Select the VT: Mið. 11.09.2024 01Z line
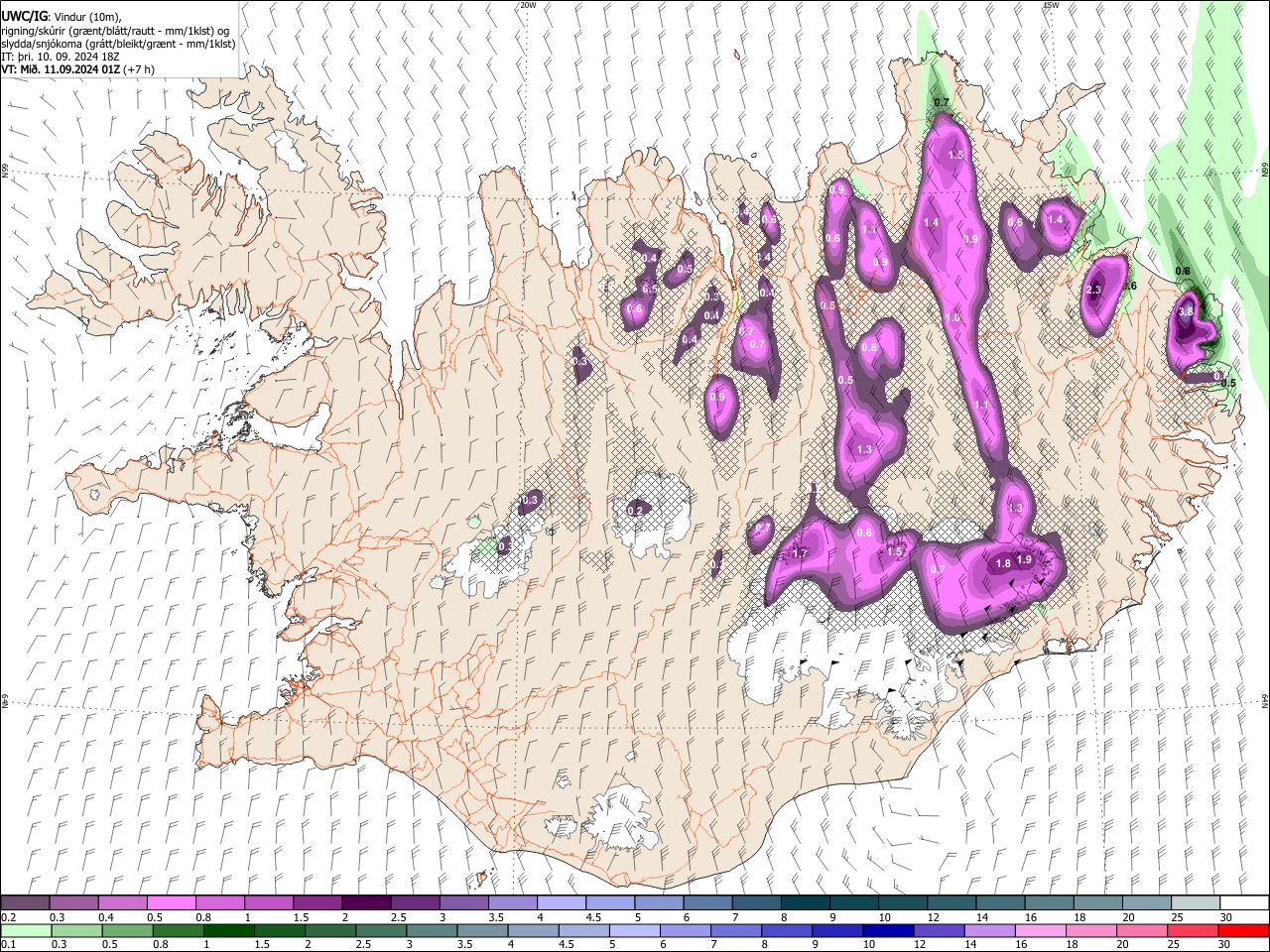Screen dimensions: 1270x952 click(77, 69)
